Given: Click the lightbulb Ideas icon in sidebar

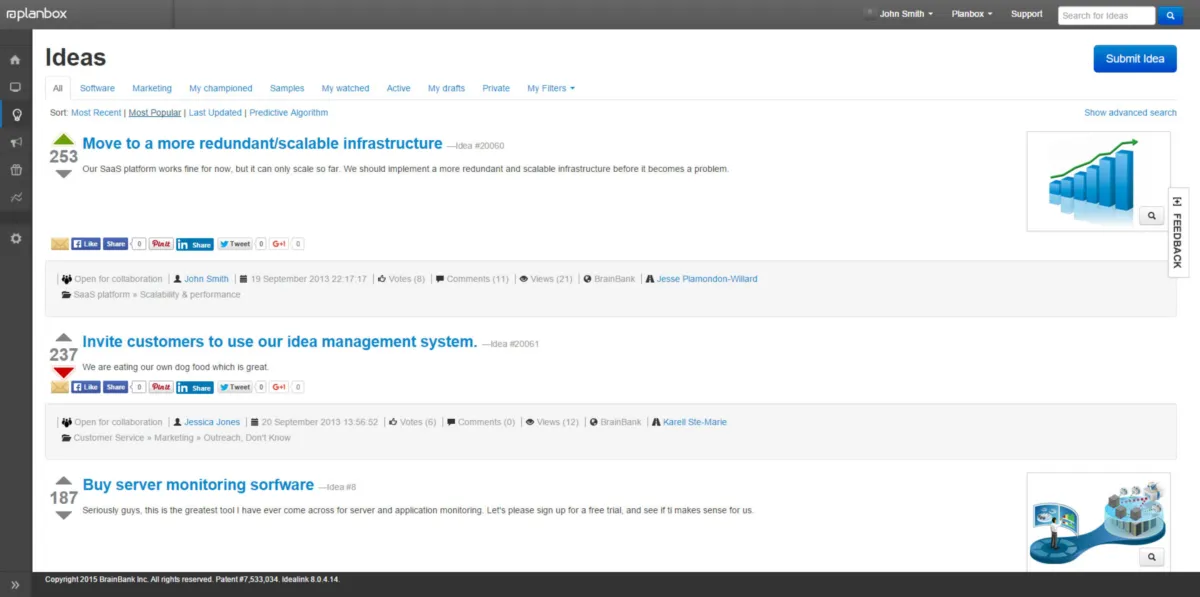Looking at the screenshot, I should pos(15,115).
